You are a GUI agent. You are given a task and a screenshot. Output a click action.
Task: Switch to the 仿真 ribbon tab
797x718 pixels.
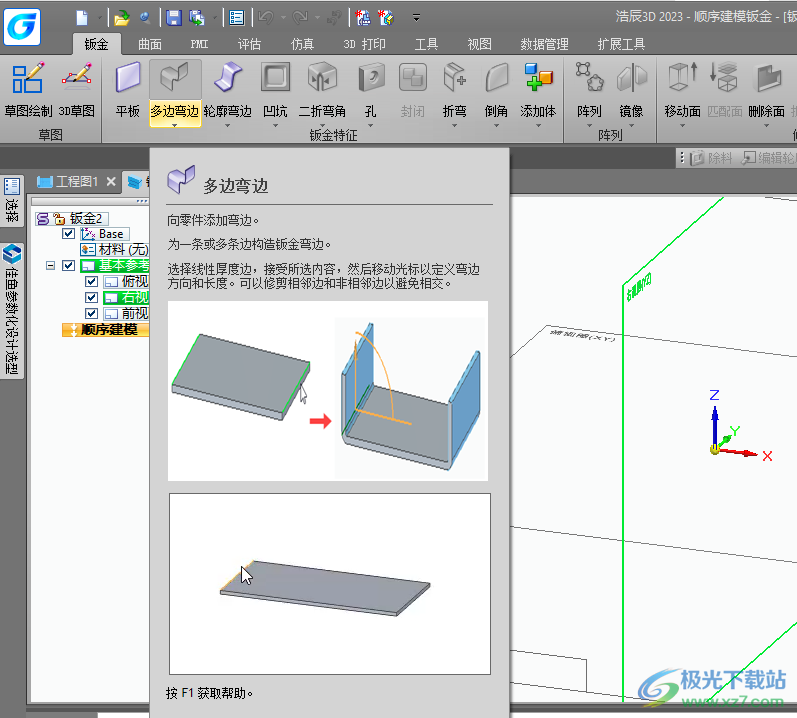302,44
